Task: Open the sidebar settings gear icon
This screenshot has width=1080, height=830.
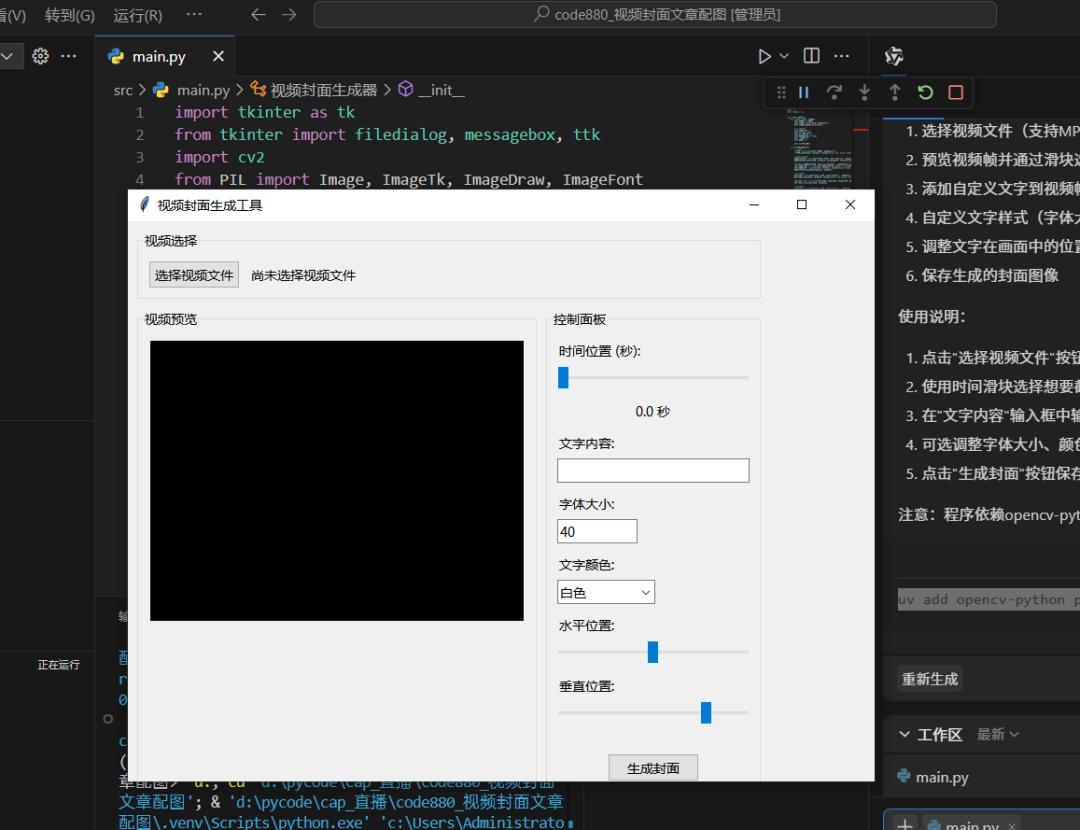Action: coord(40,56)
